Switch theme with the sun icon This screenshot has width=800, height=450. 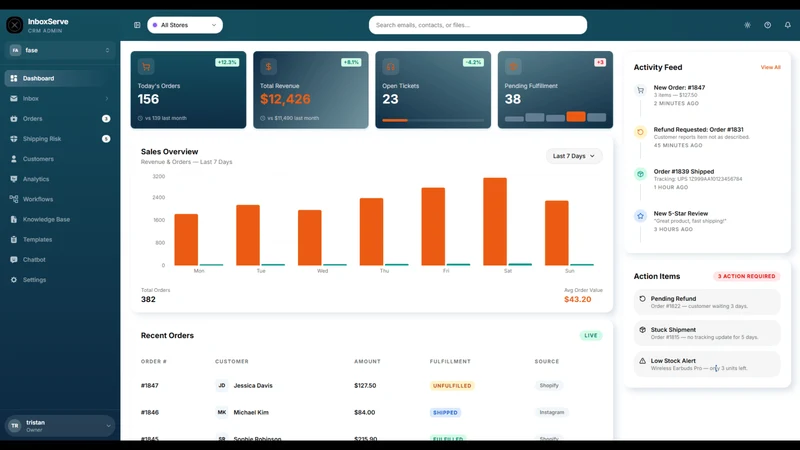pos(747,25)
